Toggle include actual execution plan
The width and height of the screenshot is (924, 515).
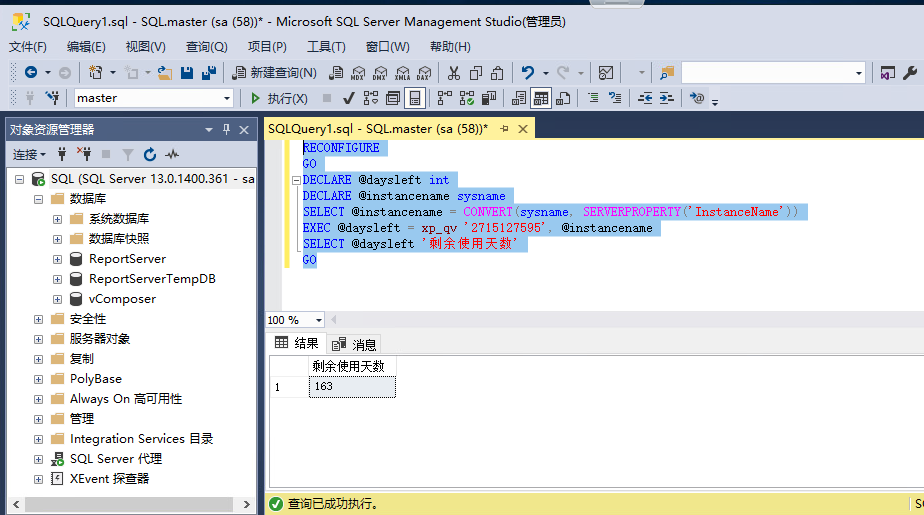click(444, 98)
